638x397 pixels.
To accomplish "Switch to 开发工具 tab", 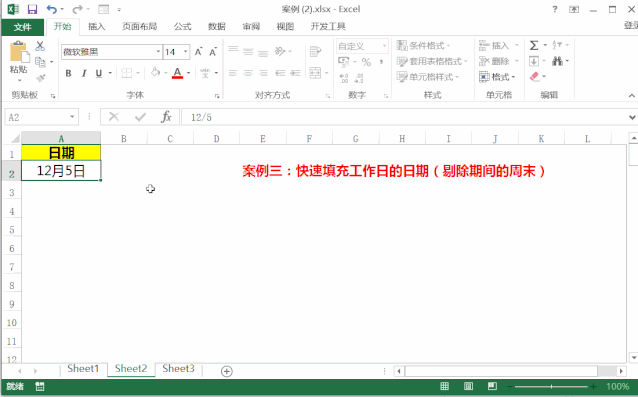I will pyautogui.click(x=328, y=26).
